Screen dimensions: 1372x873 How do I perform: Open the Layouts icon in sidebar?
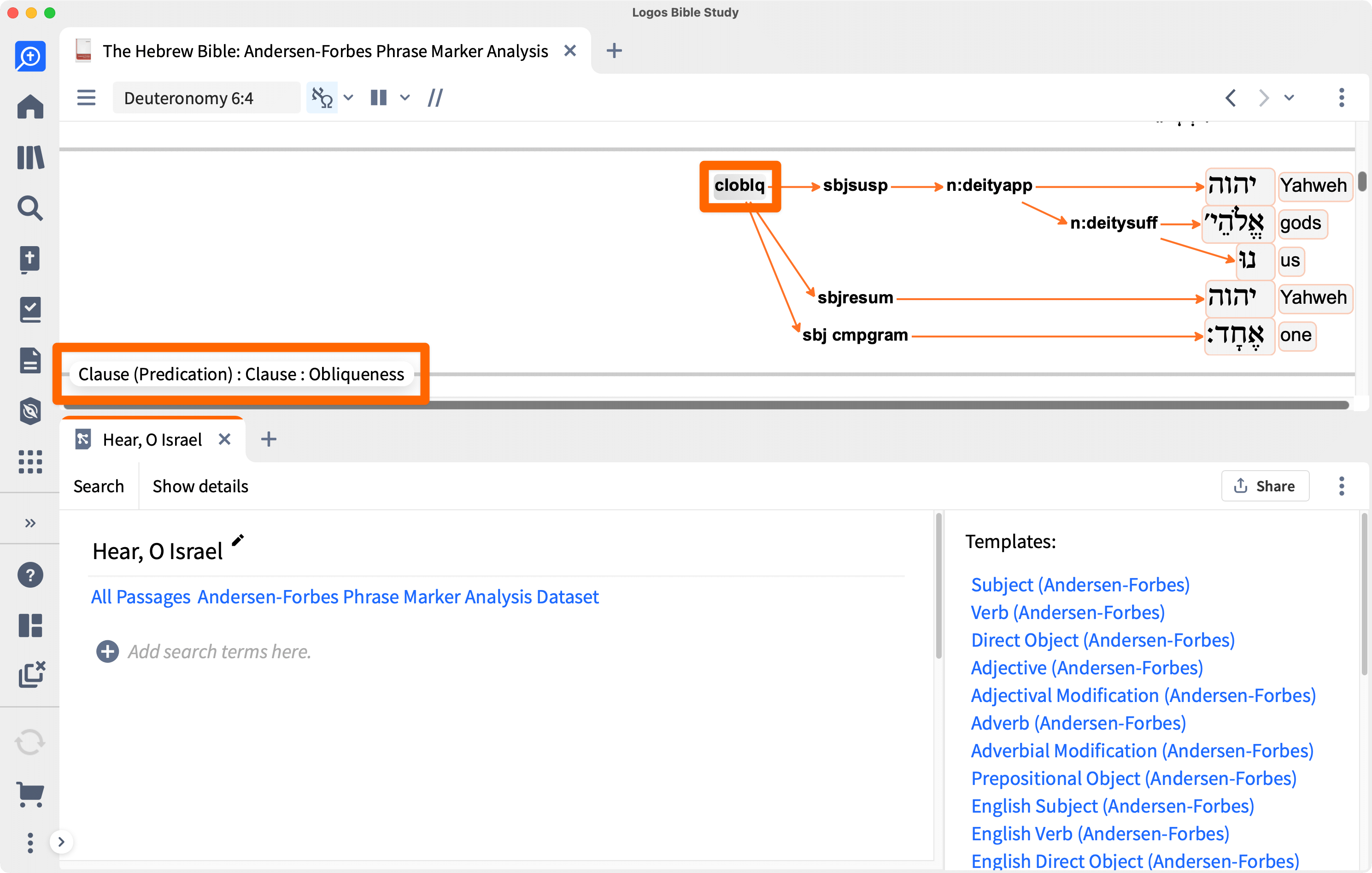[30, 625]
